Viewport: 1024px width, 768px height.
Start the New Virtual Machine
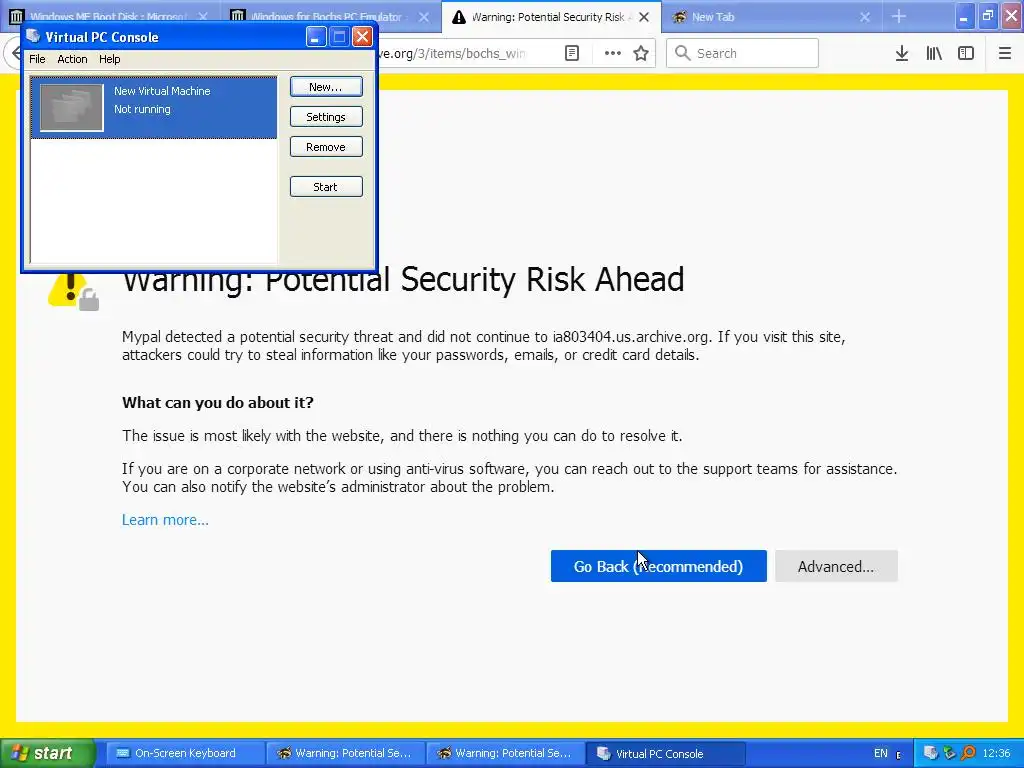(326, 187)
